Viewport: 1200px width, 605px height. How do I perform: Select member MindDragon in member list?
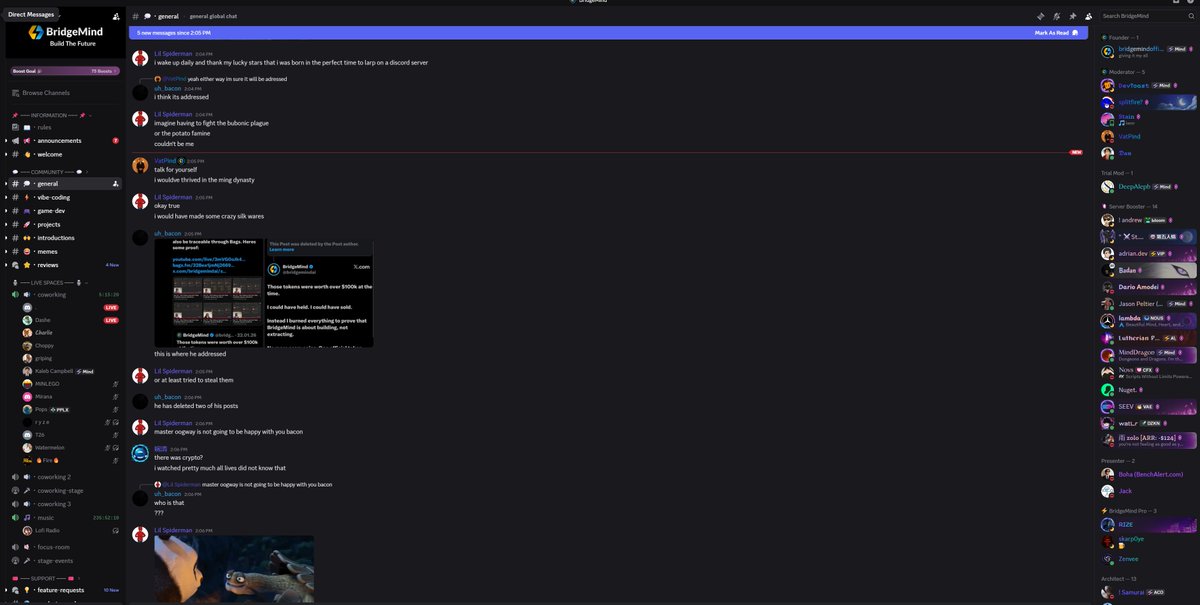(x=1148, y=355)
